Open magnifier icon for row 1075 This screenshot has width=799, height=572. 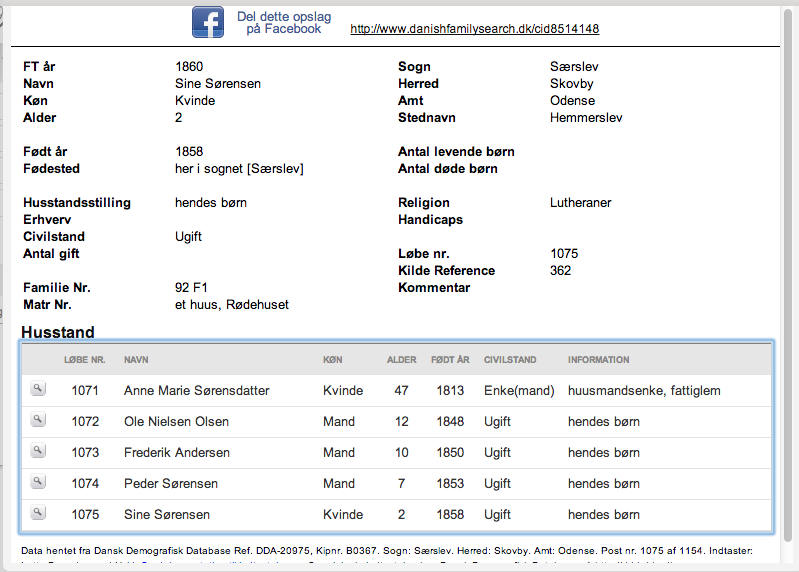pos(38,512)
